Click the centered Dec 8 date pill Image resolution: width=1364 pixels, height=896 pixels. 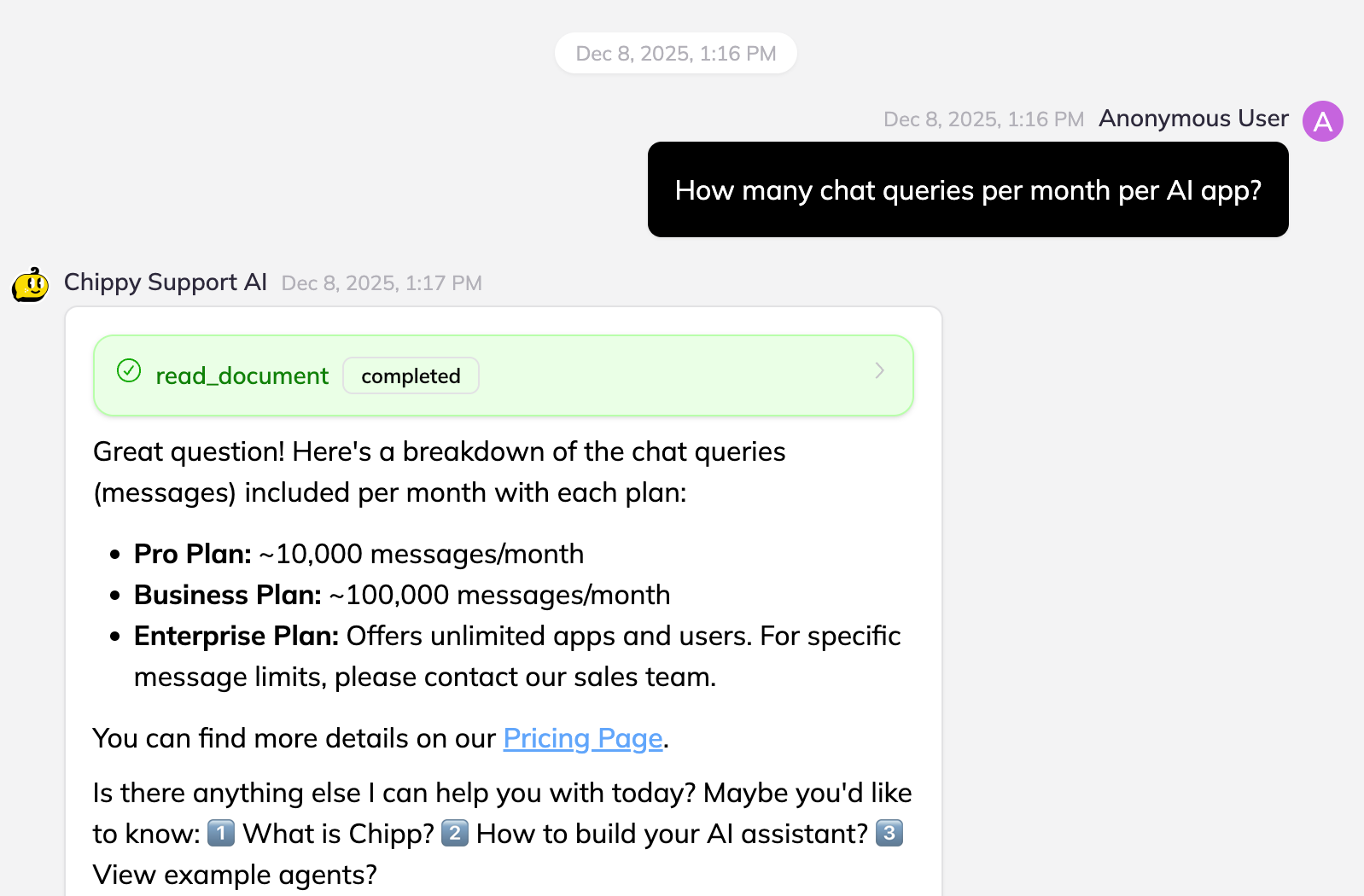[x=676, y=54]
